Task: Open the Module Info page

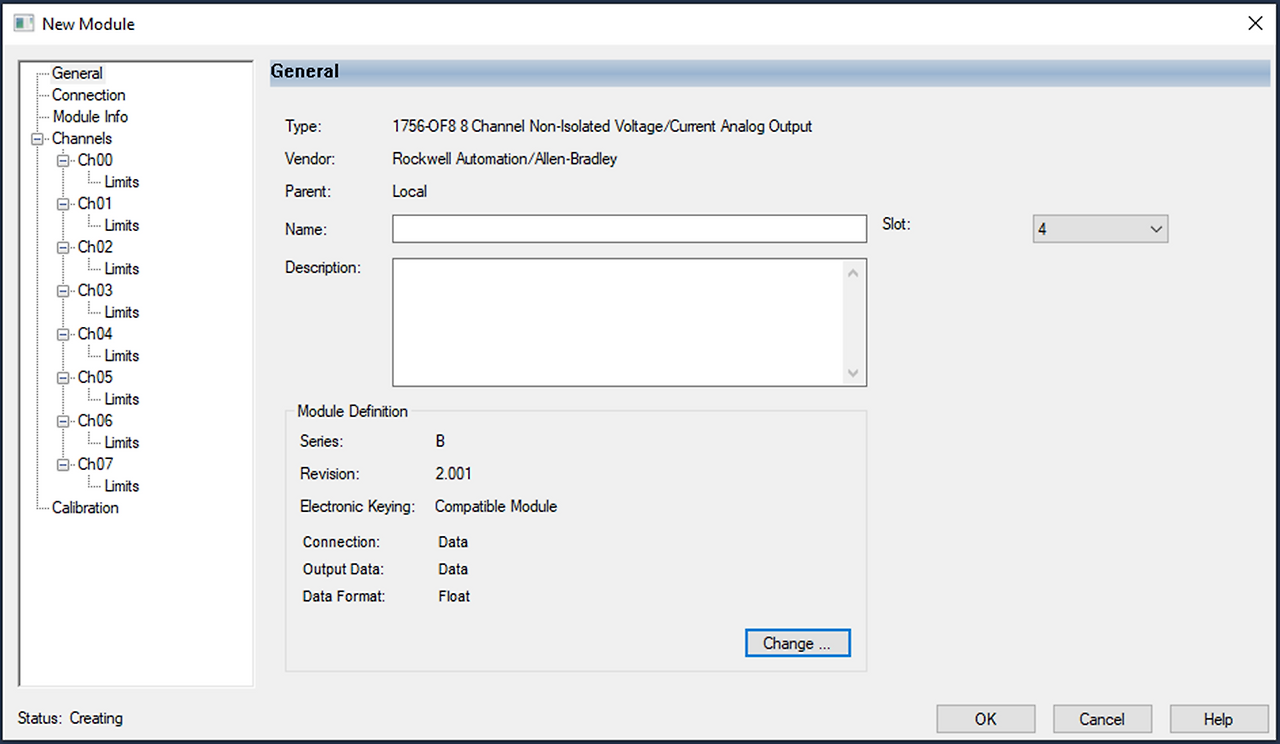Action: [x=92, y=116]
